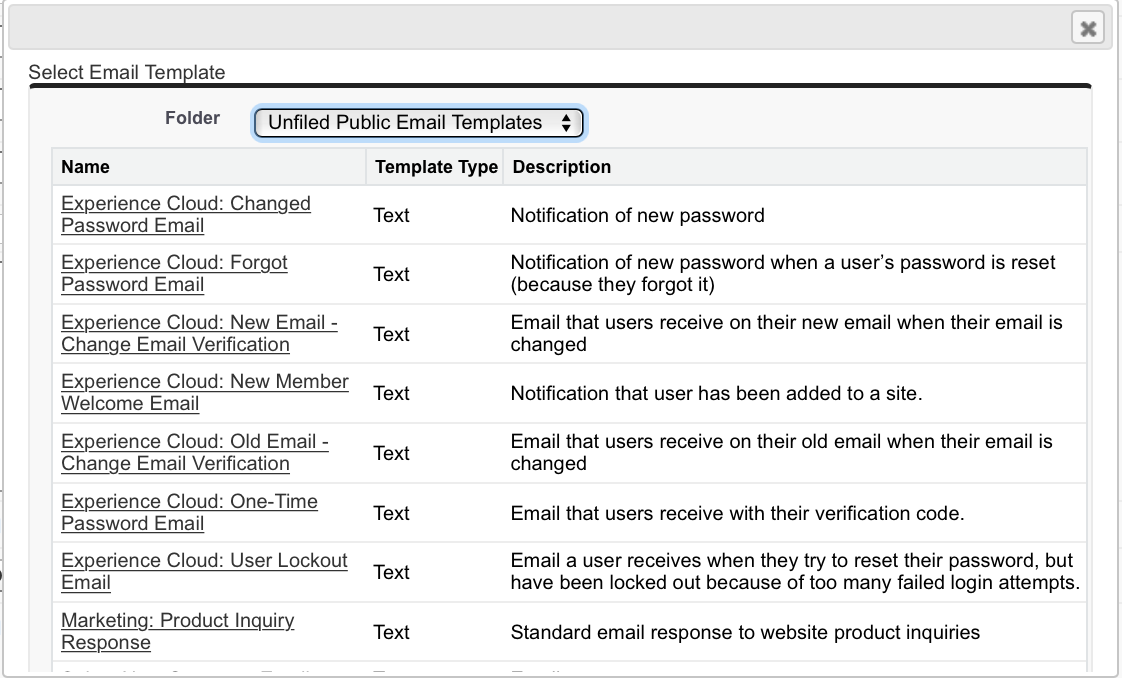Screen dimensions: 1122x678
Task: Click 'Notification that user has been added' text
Action: (716, 393)
